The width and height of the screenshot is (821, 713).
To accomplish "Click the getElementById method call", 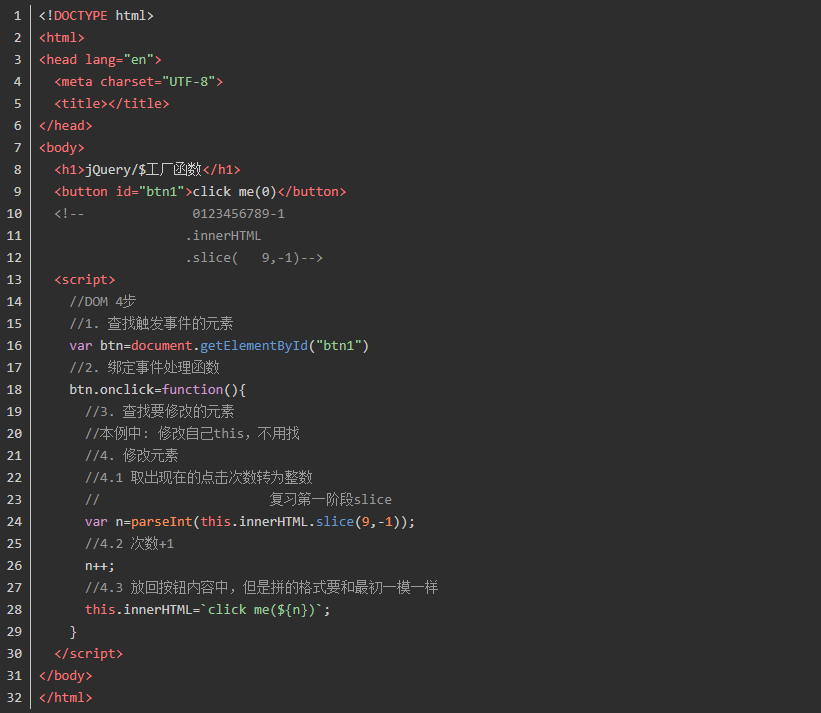I will (x=254, y=346).
